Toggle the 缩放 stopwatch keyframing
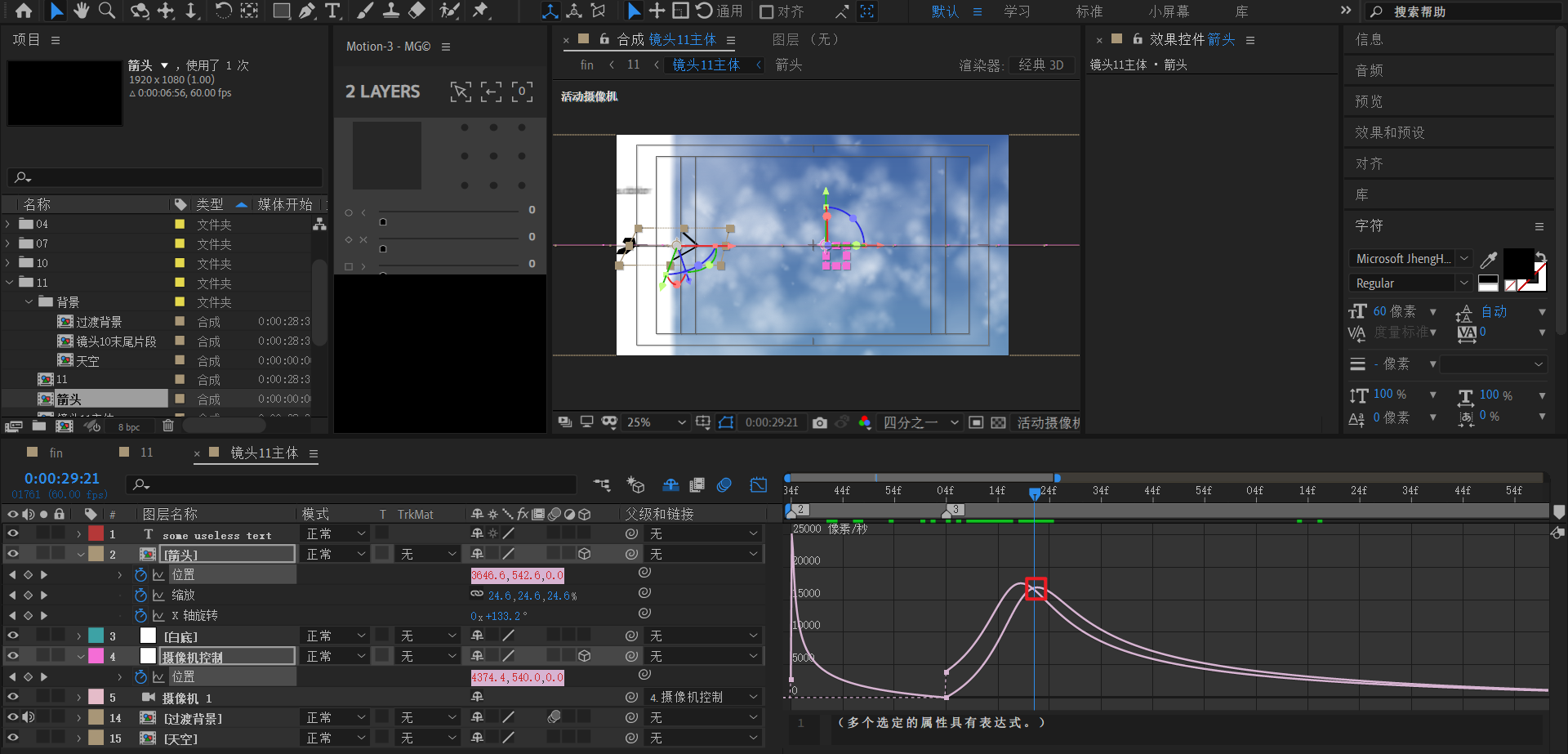The height and width of the screenshot is (754, 1568). point(140,596)
